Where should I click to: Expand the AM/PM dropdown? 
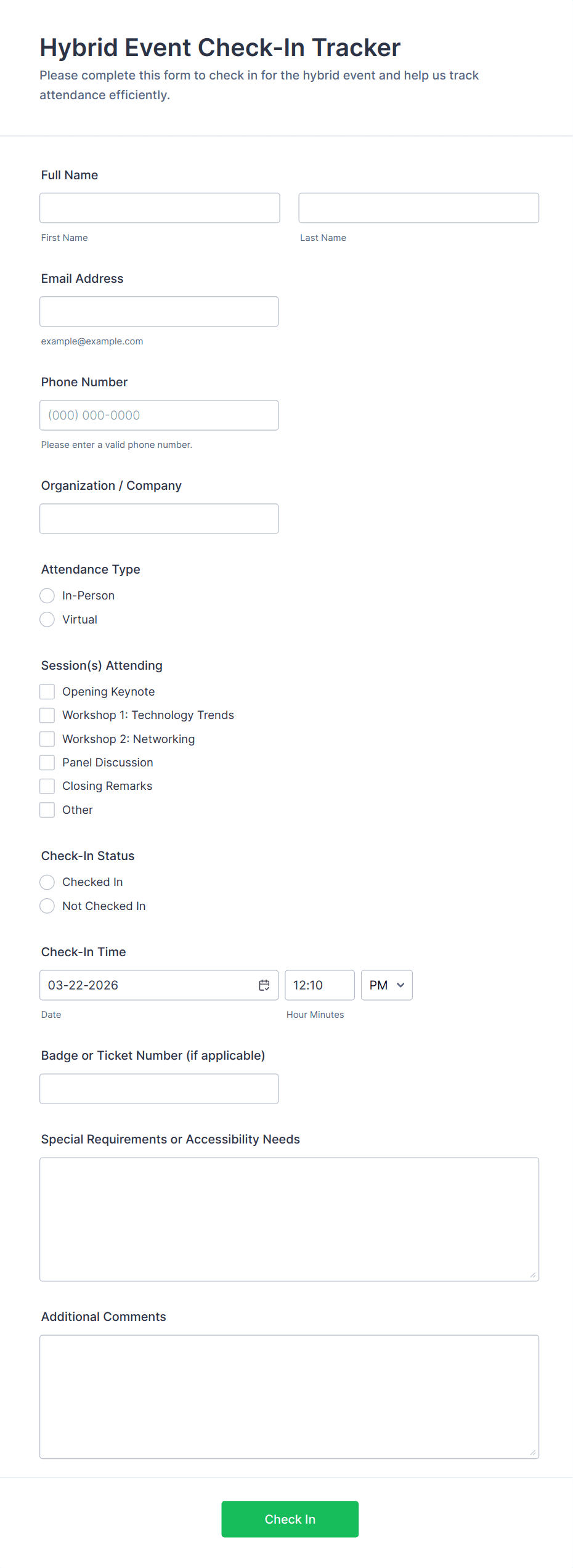(x=387, y=985)
